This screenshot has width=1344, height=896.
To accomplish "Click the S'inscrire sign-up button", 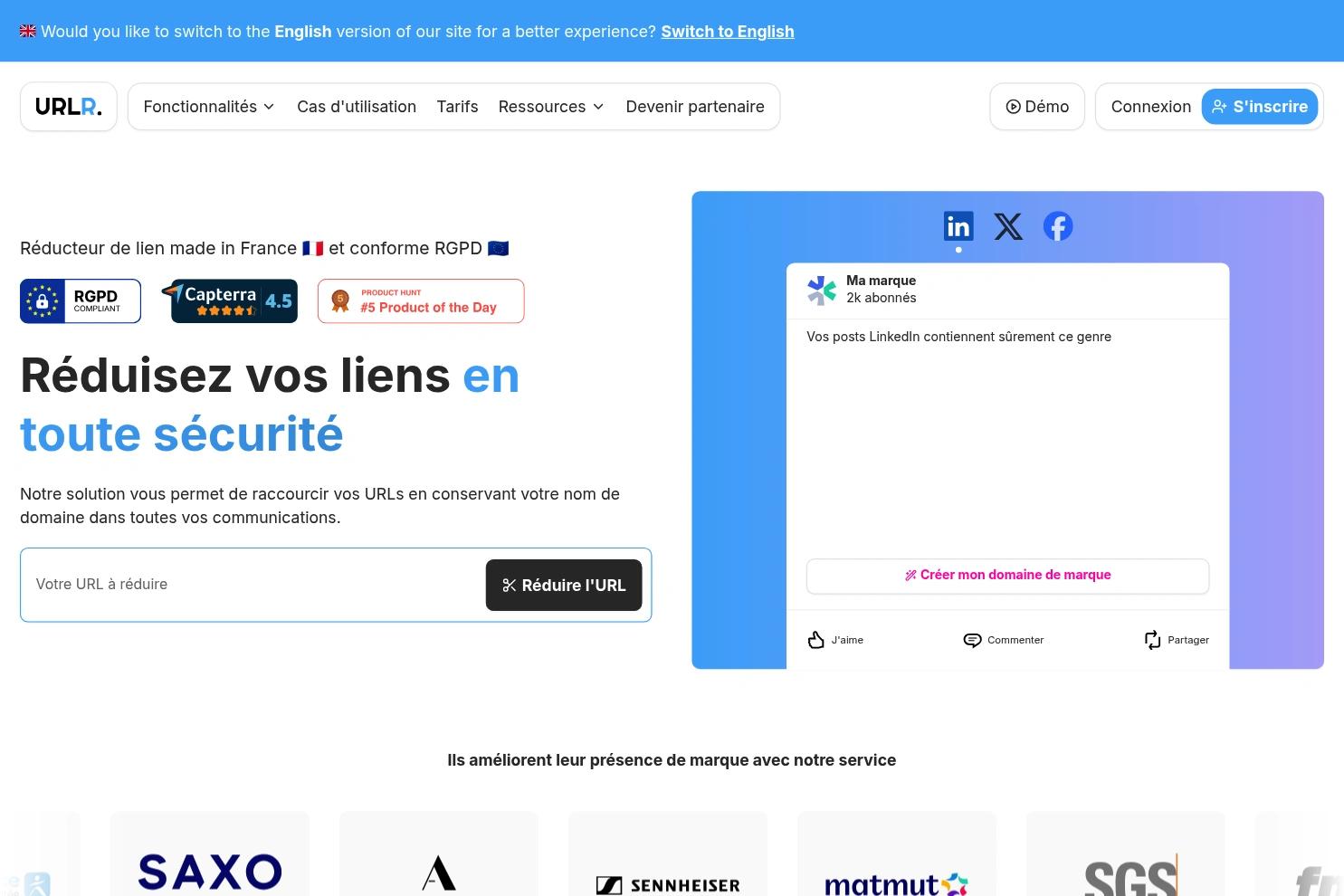I will [x=1259, y=107].
